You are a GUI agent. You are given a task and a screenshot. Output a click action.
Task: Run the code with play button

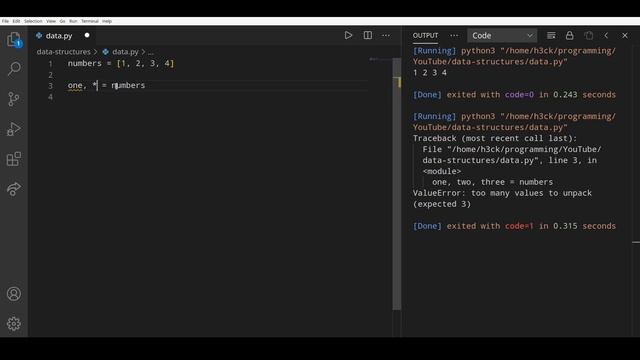coord(348,36)
